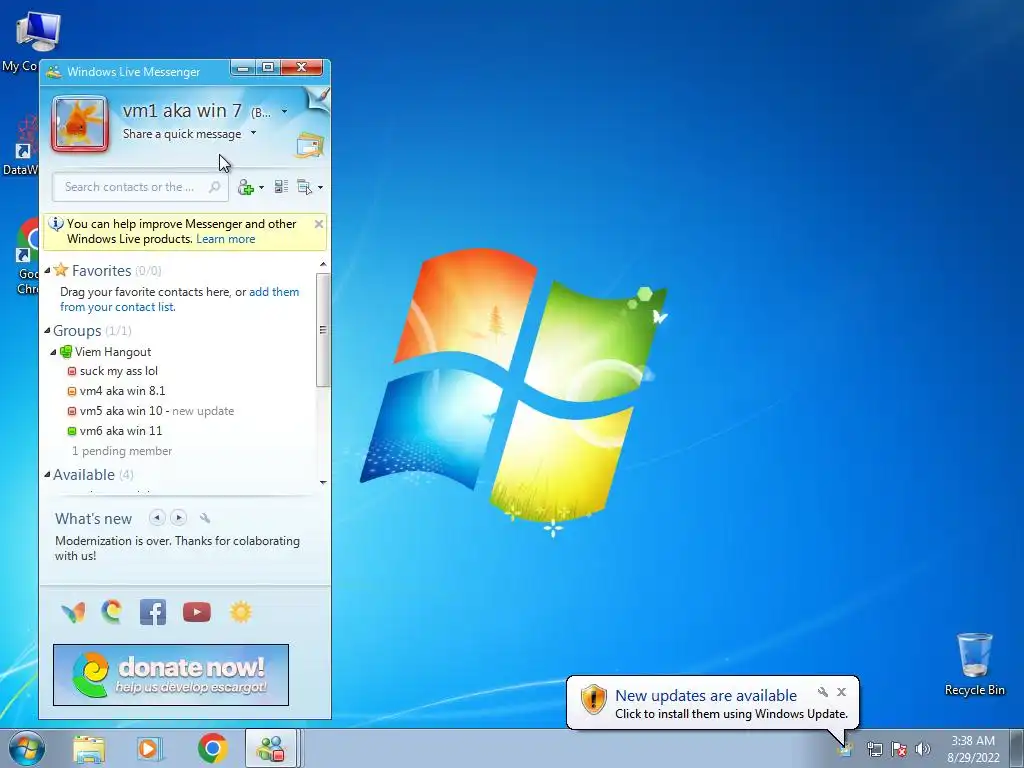Click the search magnifier icon

pyautogui.click(x=214, y=187)
